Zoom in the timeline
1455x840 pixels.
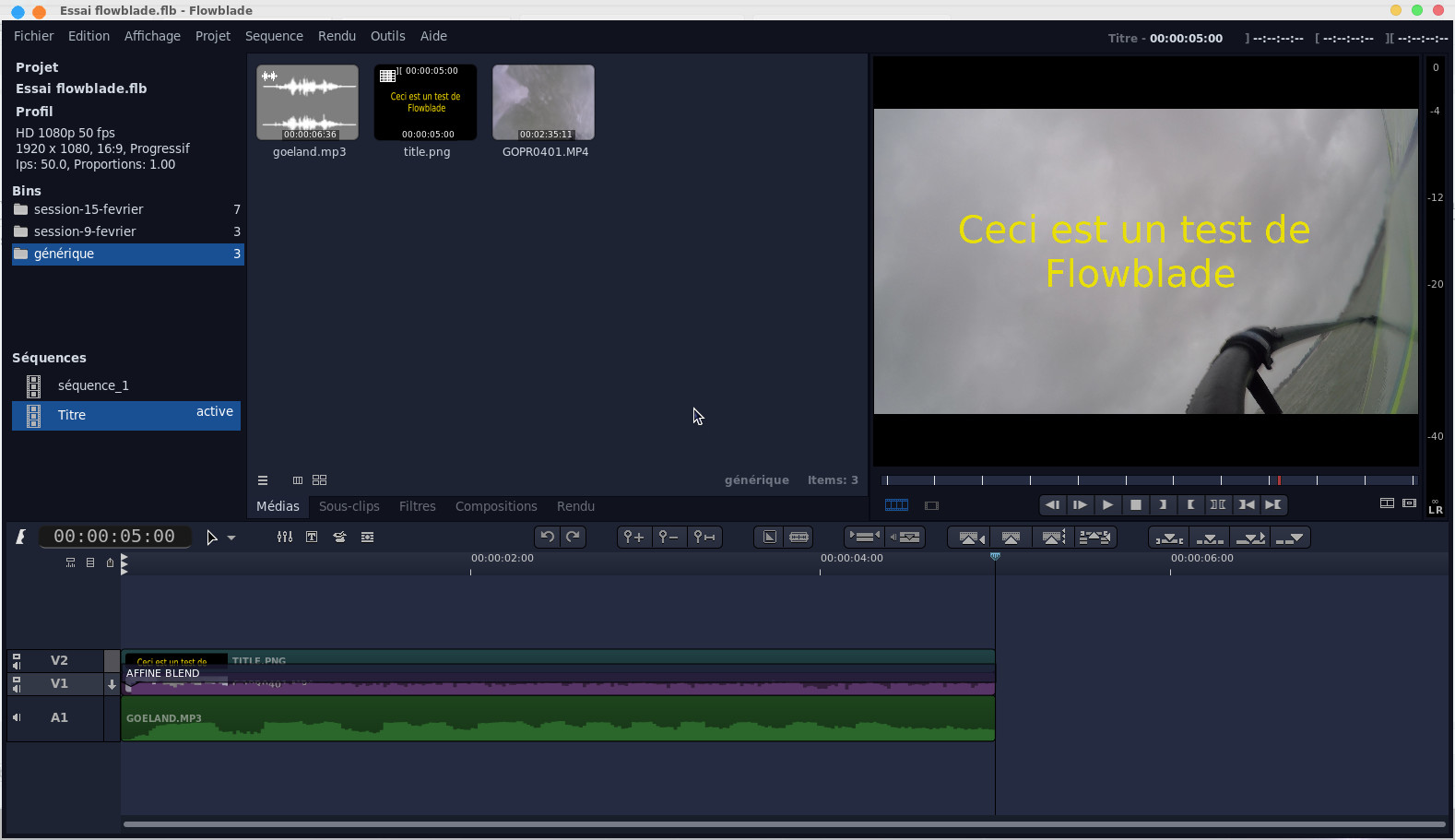click(633, 537)
